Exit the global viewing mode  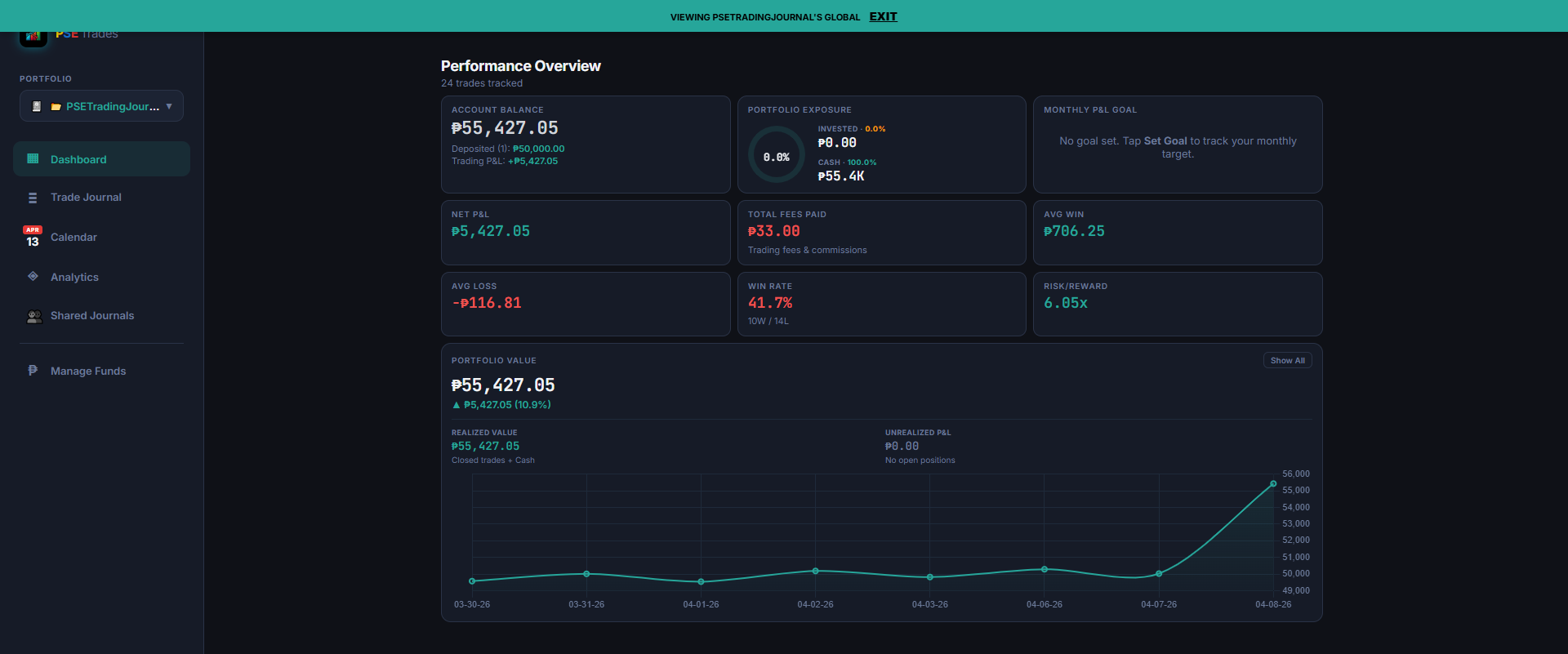click(x=883, y=16)
